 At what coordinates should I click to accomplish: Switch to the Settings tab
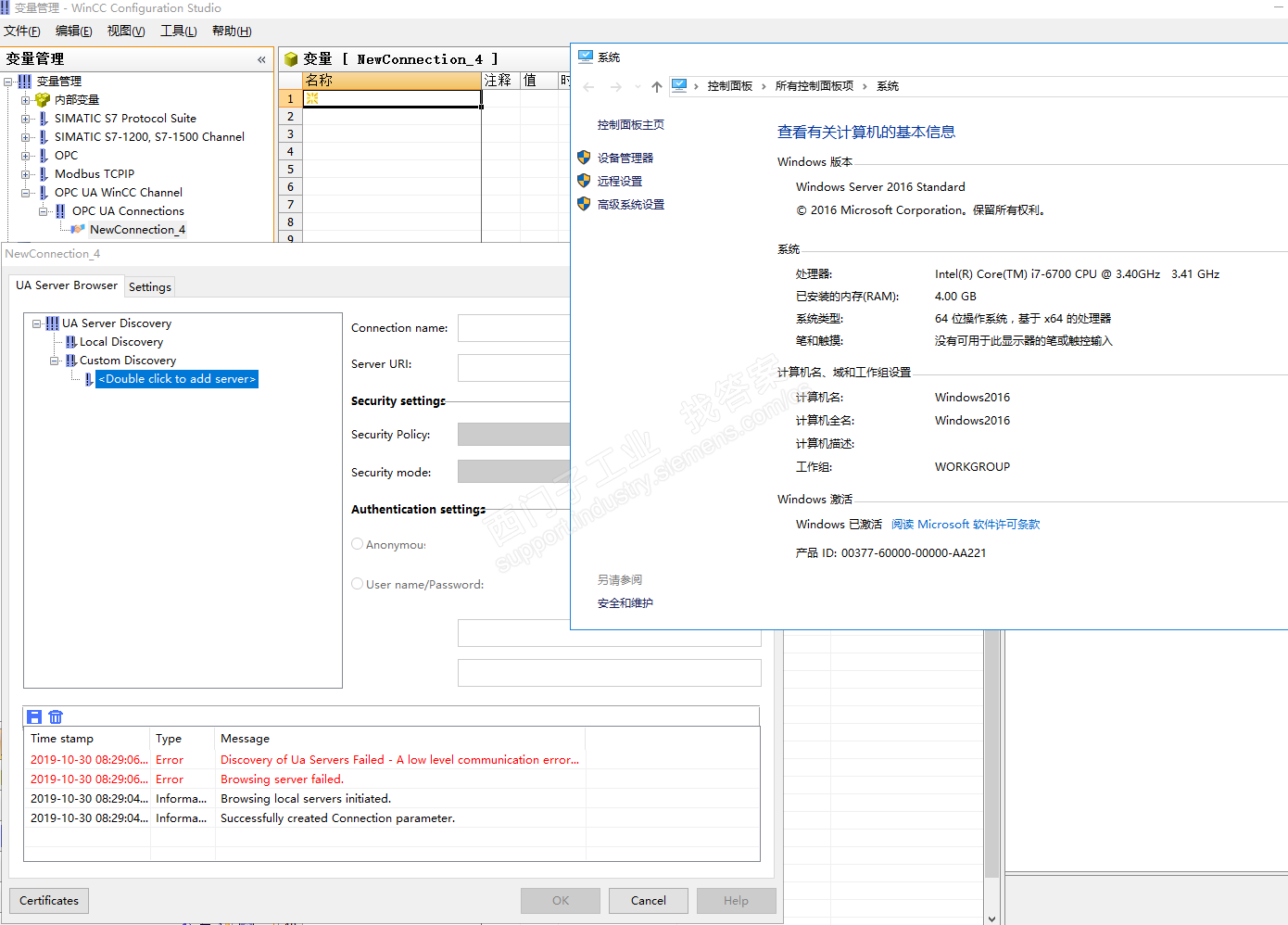150,287
